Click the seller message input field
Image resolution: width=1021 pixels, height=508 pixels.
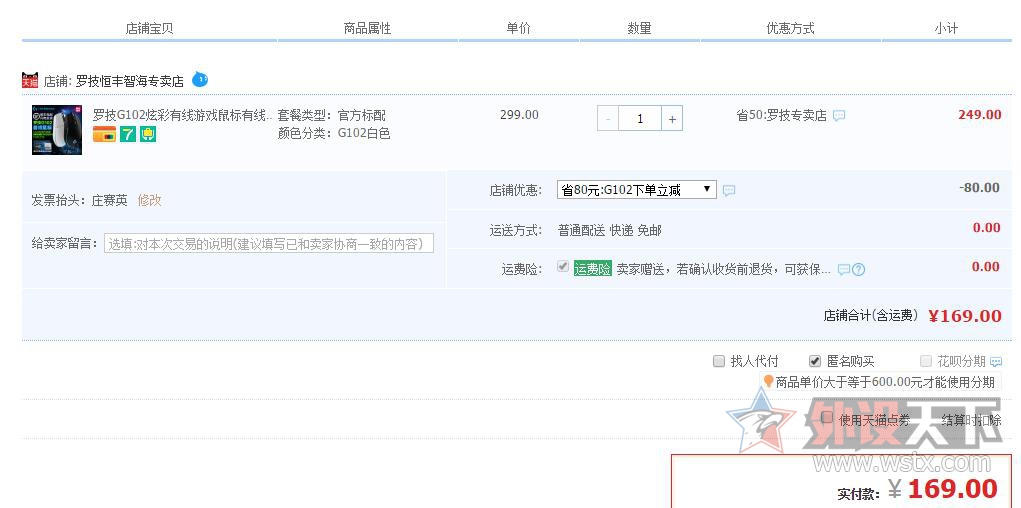pos(268,243)
